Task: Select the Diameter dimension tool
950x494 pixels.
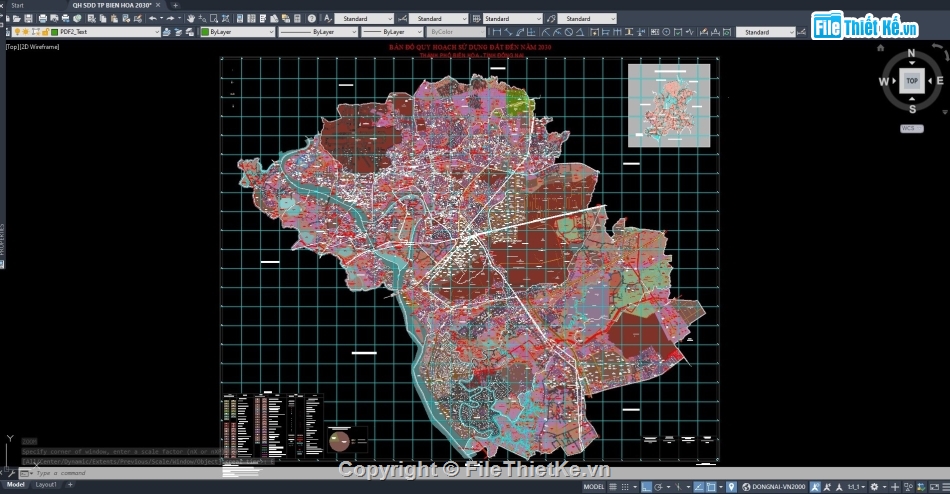Action: (569, 32)
